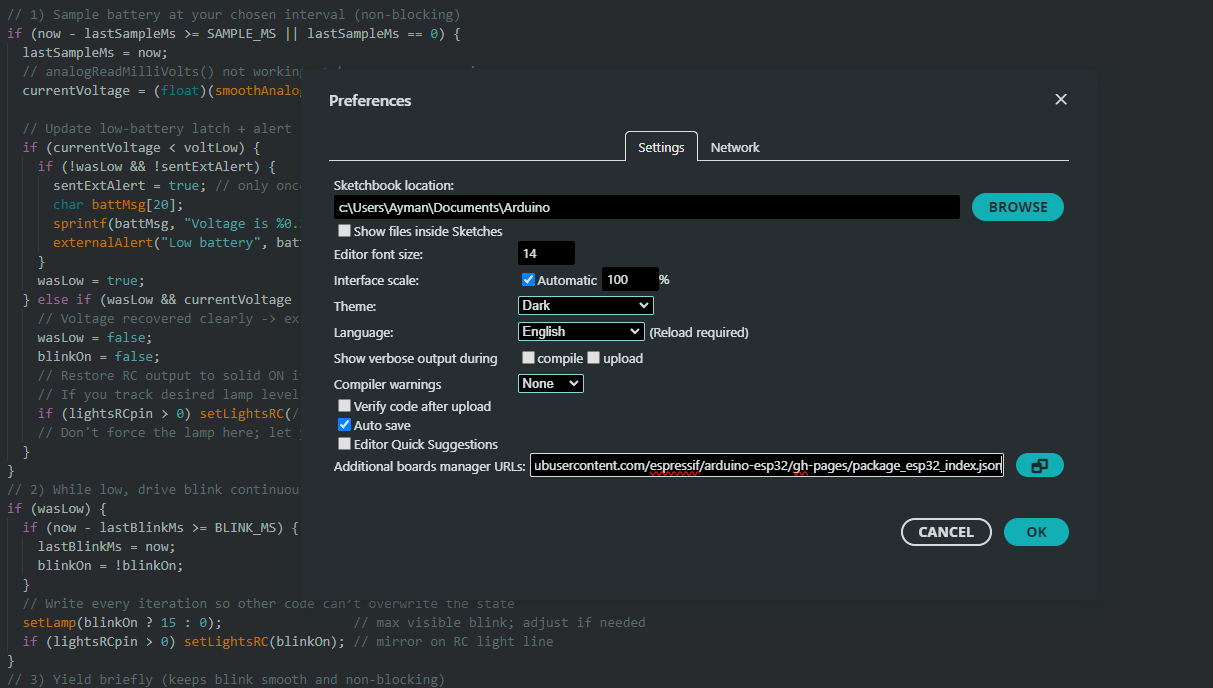This screenshot has height=688, width=1213.
Task: Click code line 'wasLow = true;' in editor
Action: click(x=91, y=280)
